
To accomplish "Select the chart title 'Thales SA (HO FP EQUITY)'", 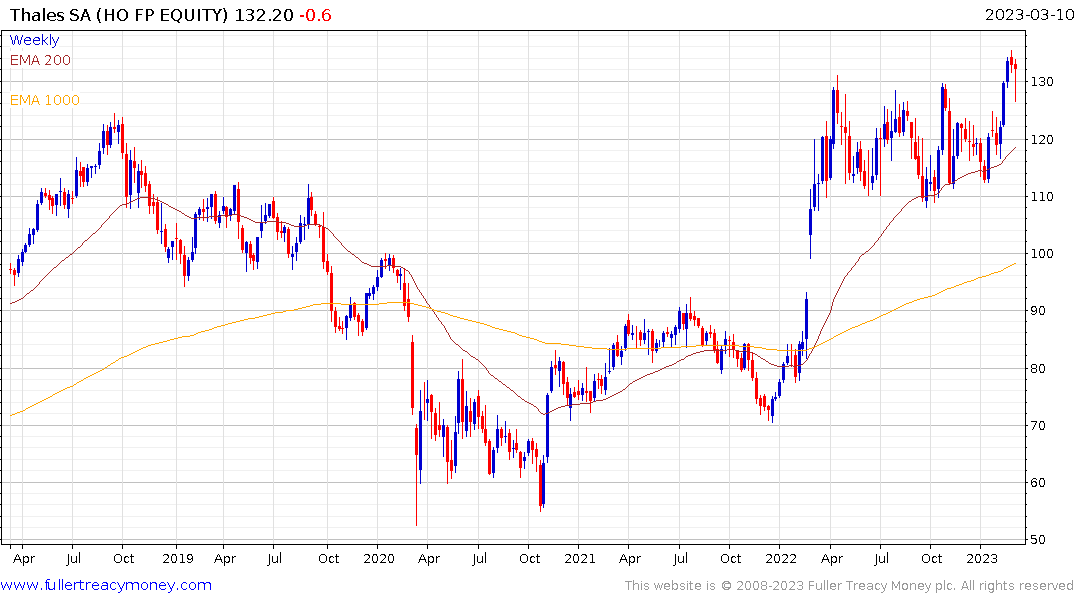I will 119,15.
